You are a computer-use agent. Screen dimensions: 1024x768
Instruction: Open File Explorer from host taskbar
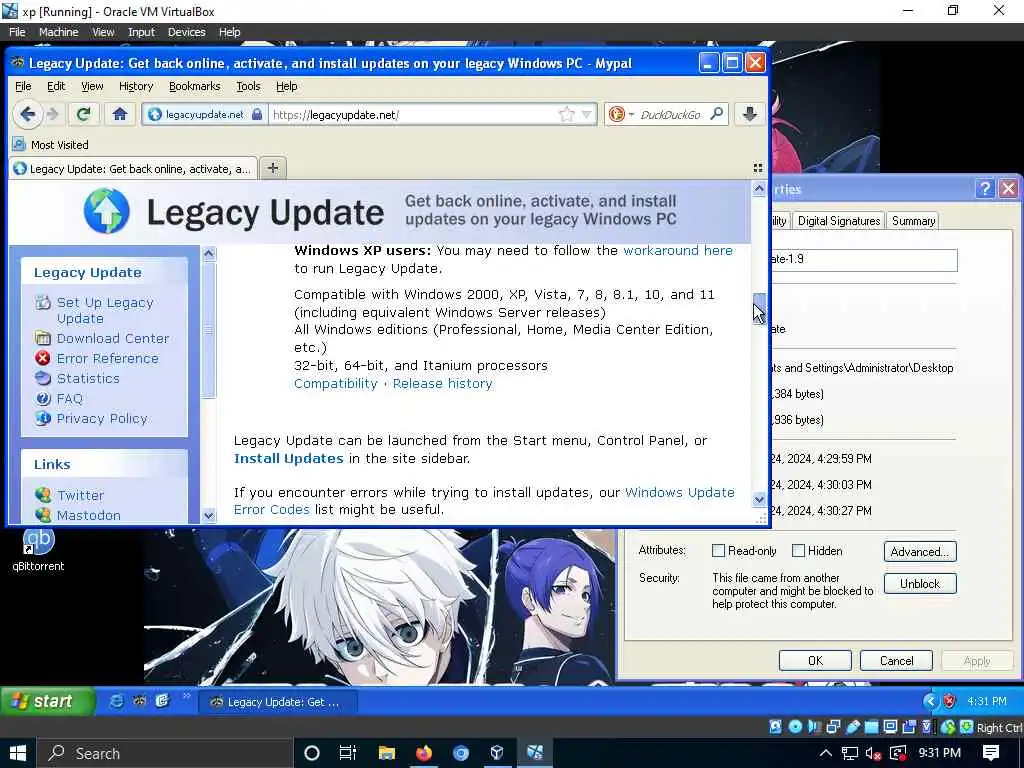click(387, 753)
